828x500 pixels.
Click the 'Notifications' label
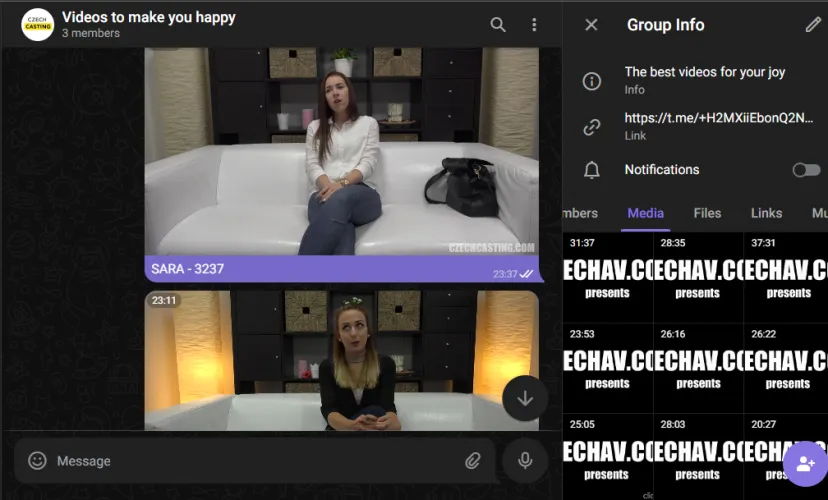(x=662, y=169)
